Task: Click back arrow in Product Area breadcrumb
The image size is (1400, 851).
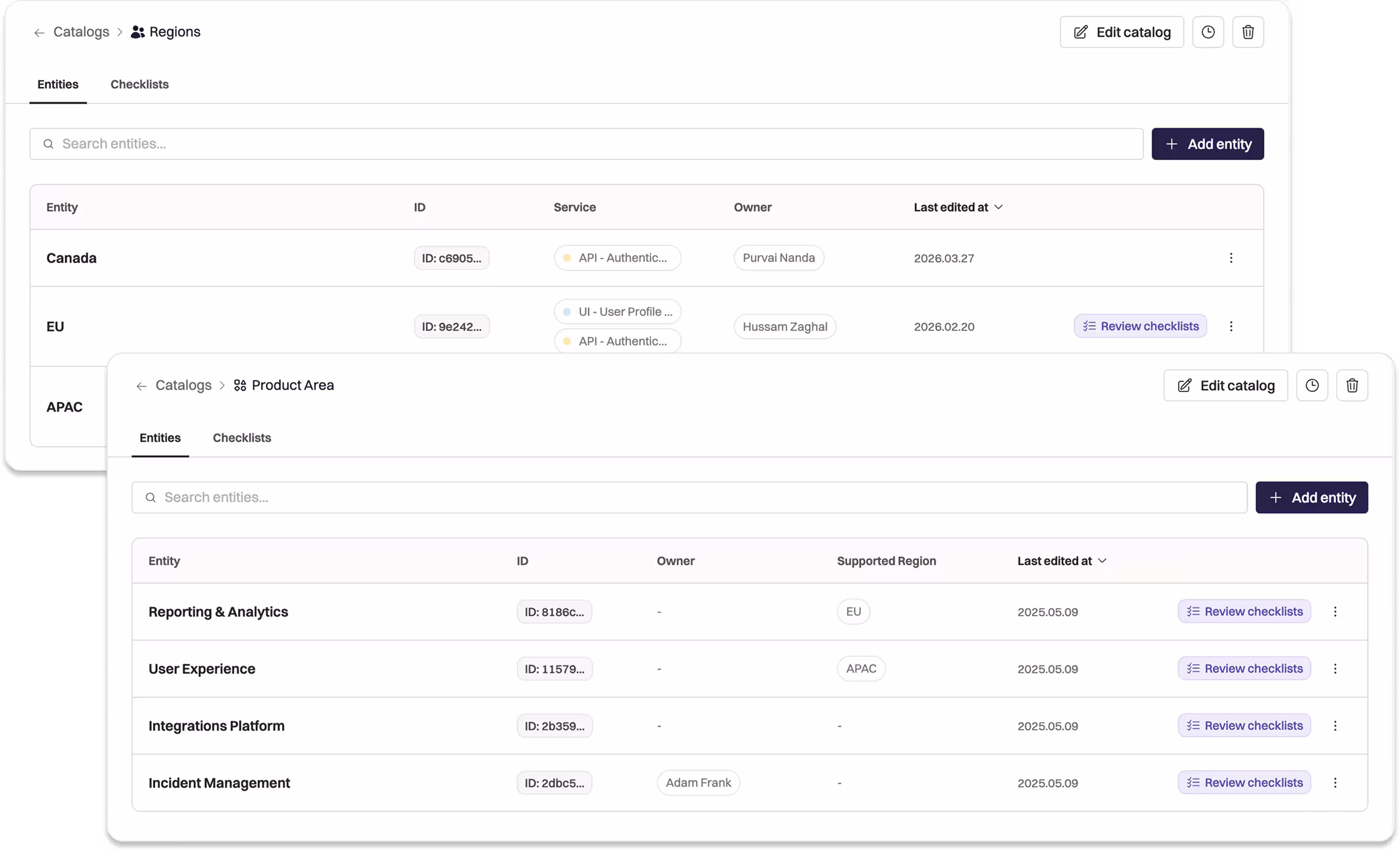Action: 141,386
